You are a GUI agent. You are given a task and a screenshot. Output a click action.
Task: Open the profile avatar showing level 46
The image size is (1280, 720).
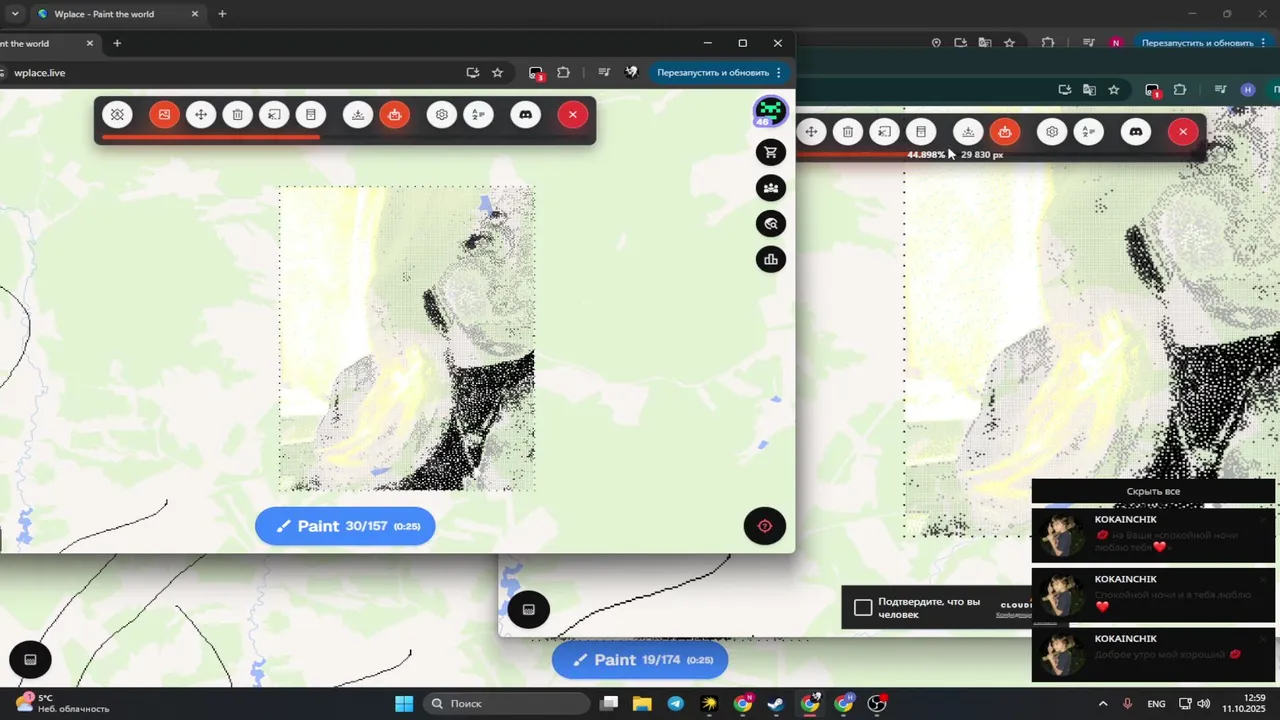point(770,111)
